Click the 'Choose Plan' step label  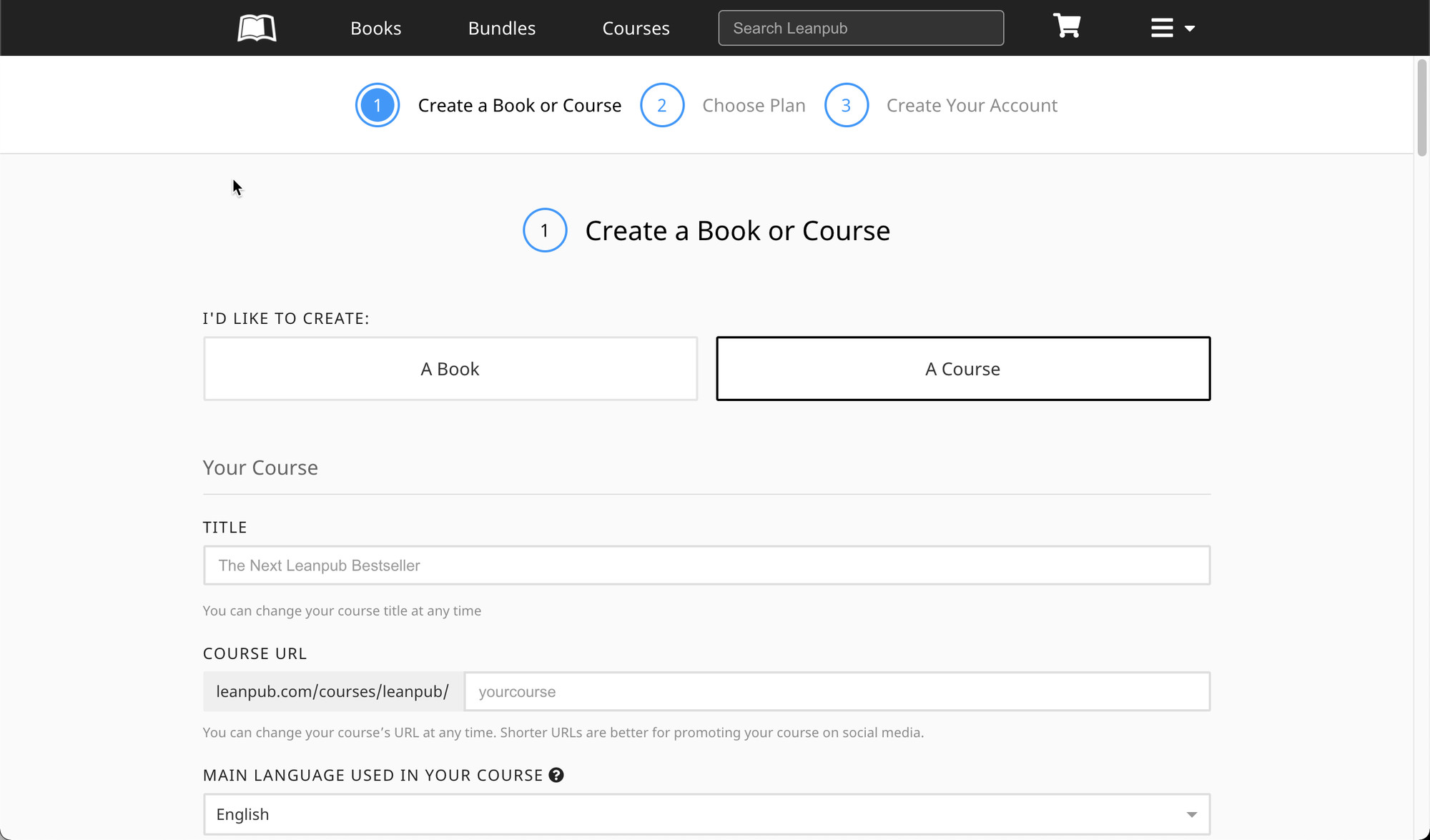pyautogui.click(x=754, y=105)
